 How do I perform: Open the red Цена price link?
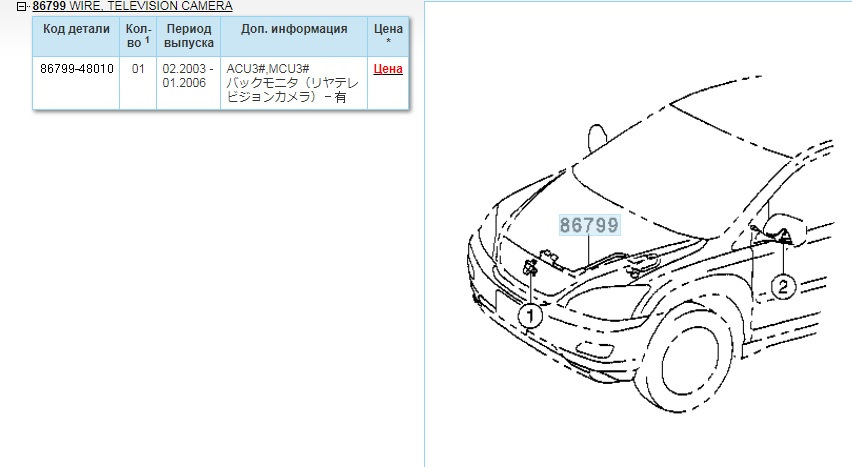(388, 69)
